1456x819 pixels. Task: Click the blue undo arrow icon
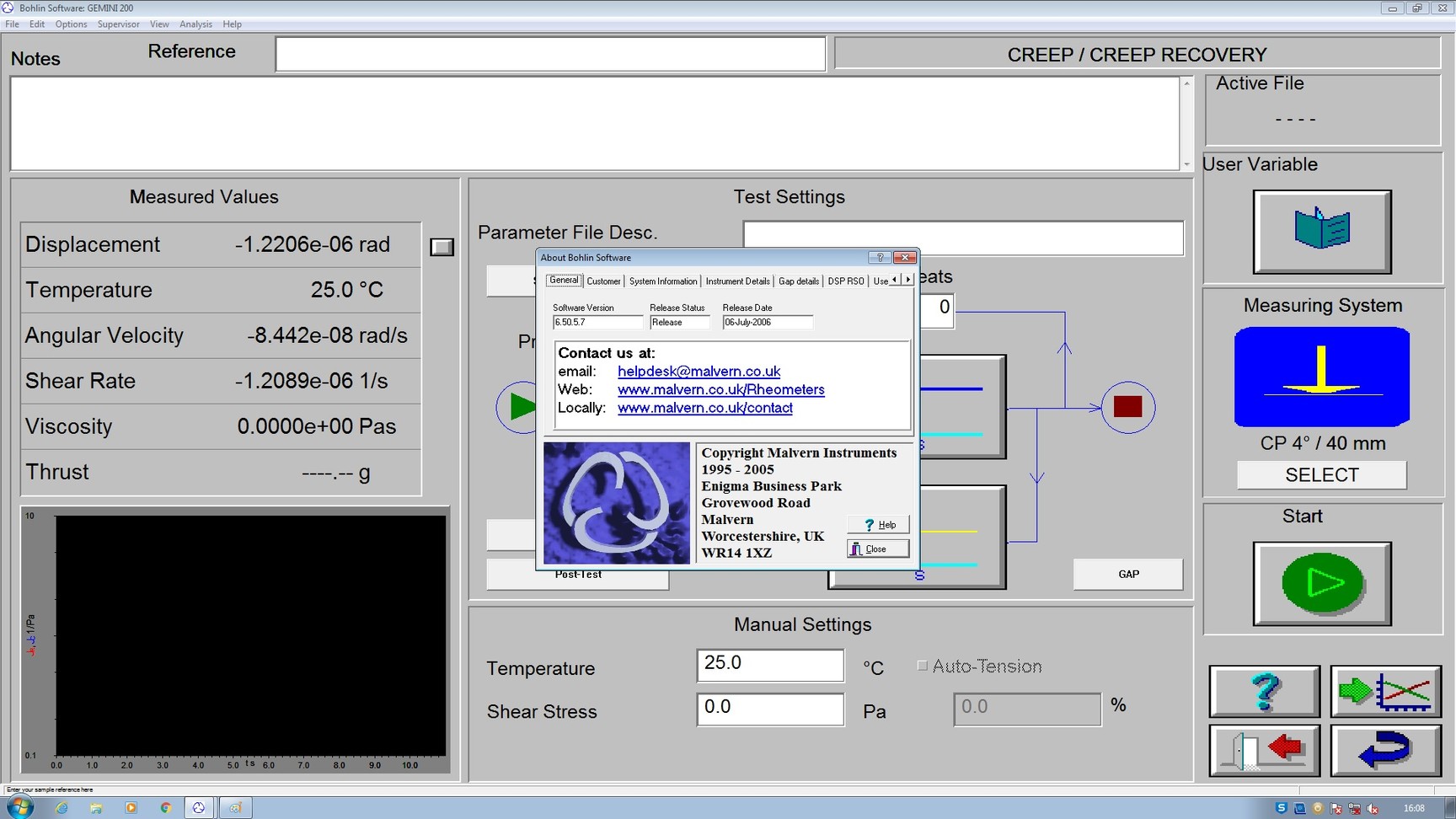[x=1385, y=751]
